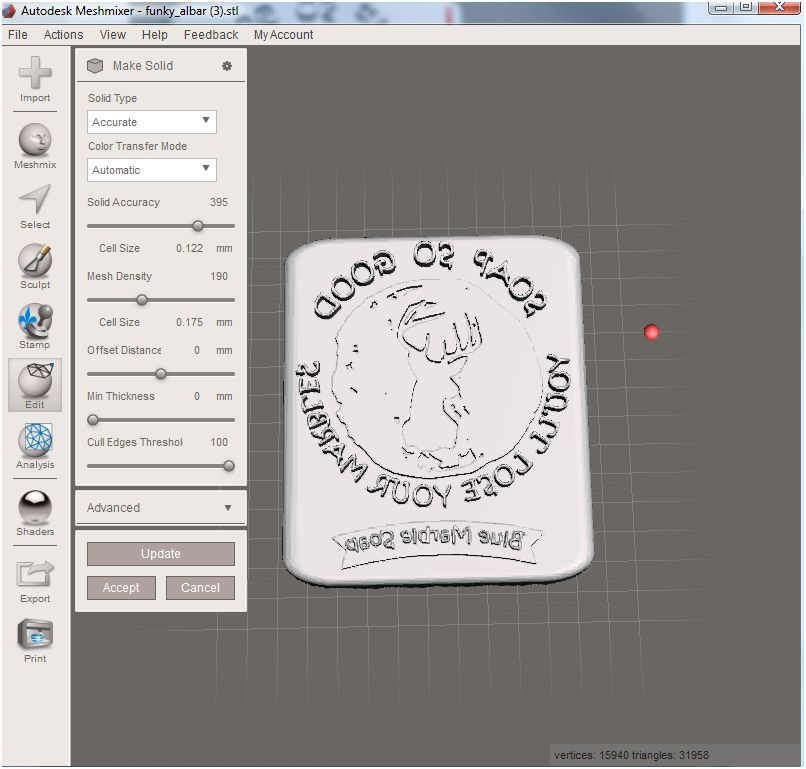Click the Cell Size 0.175 value

[190, 322]
